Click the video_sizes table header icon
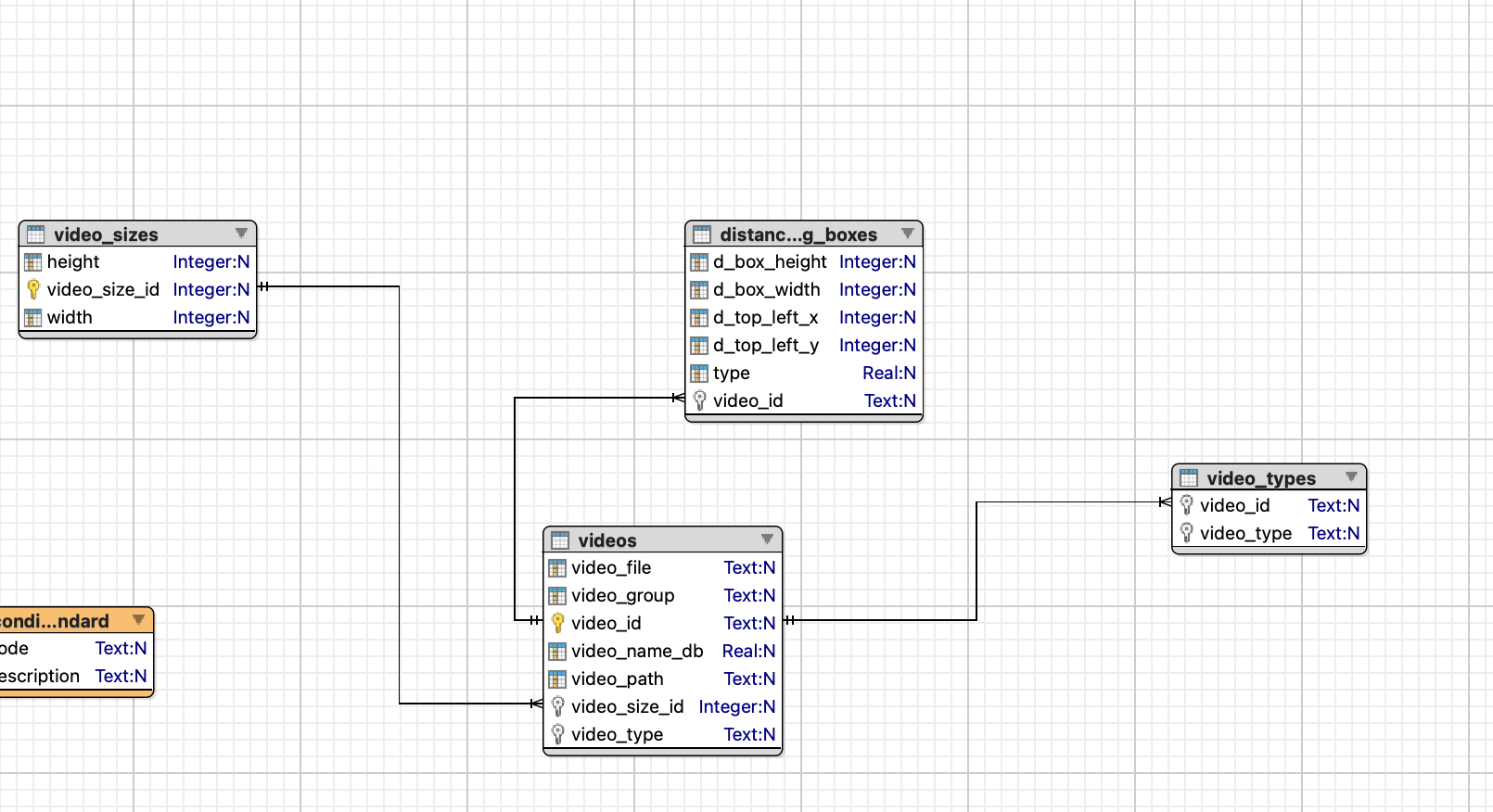Image resolution: width=1493 pixels, height=812 pixels. point(36,234)
